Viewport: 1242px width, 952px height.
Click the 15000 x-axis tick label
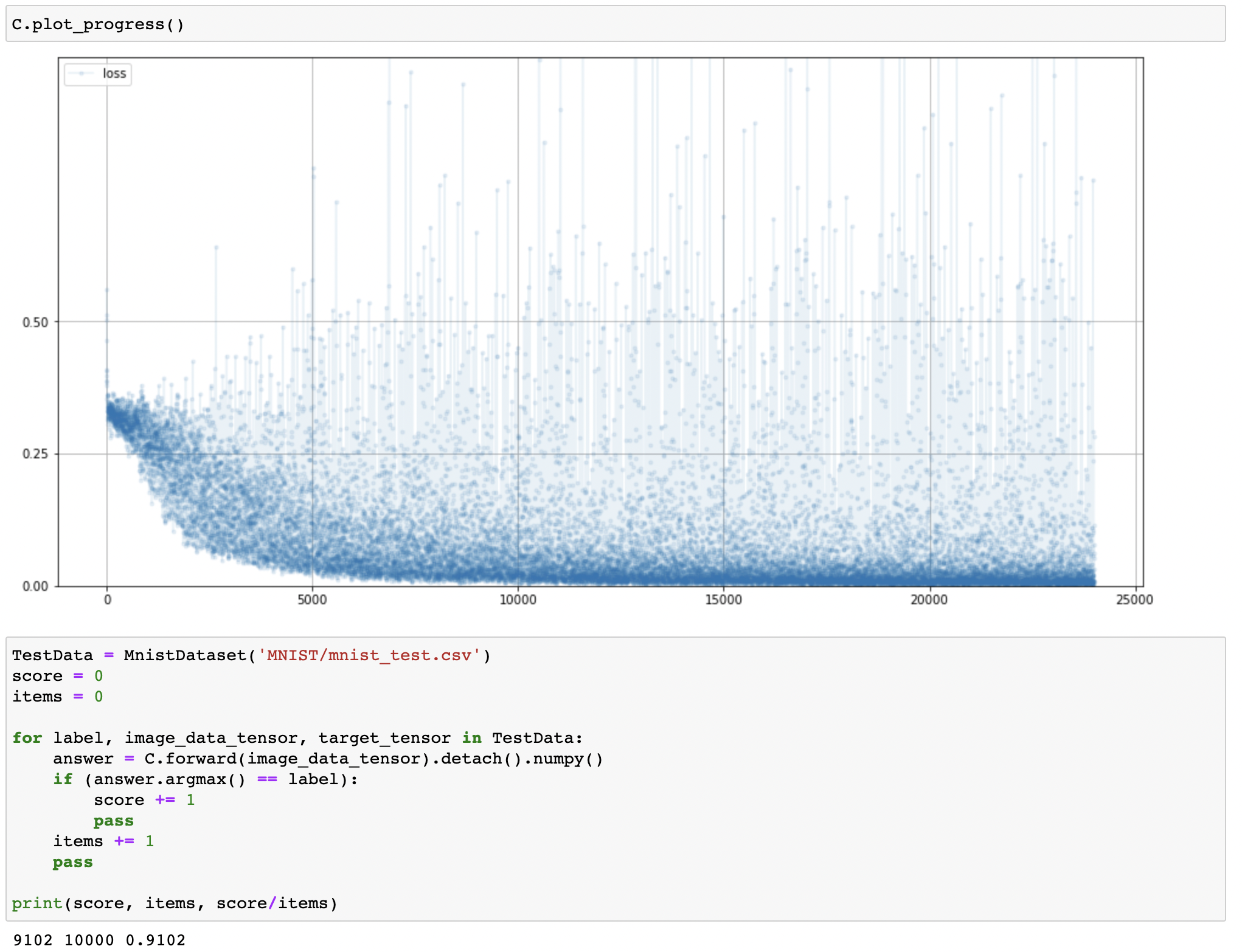[x=723, y=600]
